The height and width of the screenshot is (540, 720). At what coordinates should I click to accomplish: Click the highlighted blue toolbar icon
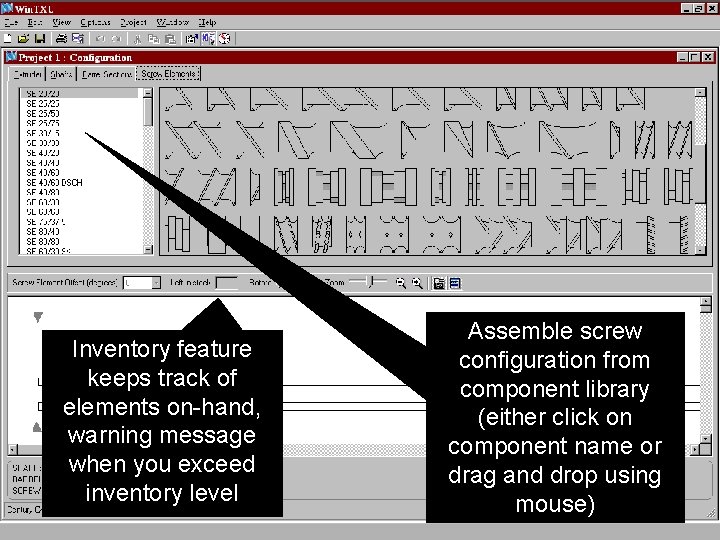[x=208, y=39]
